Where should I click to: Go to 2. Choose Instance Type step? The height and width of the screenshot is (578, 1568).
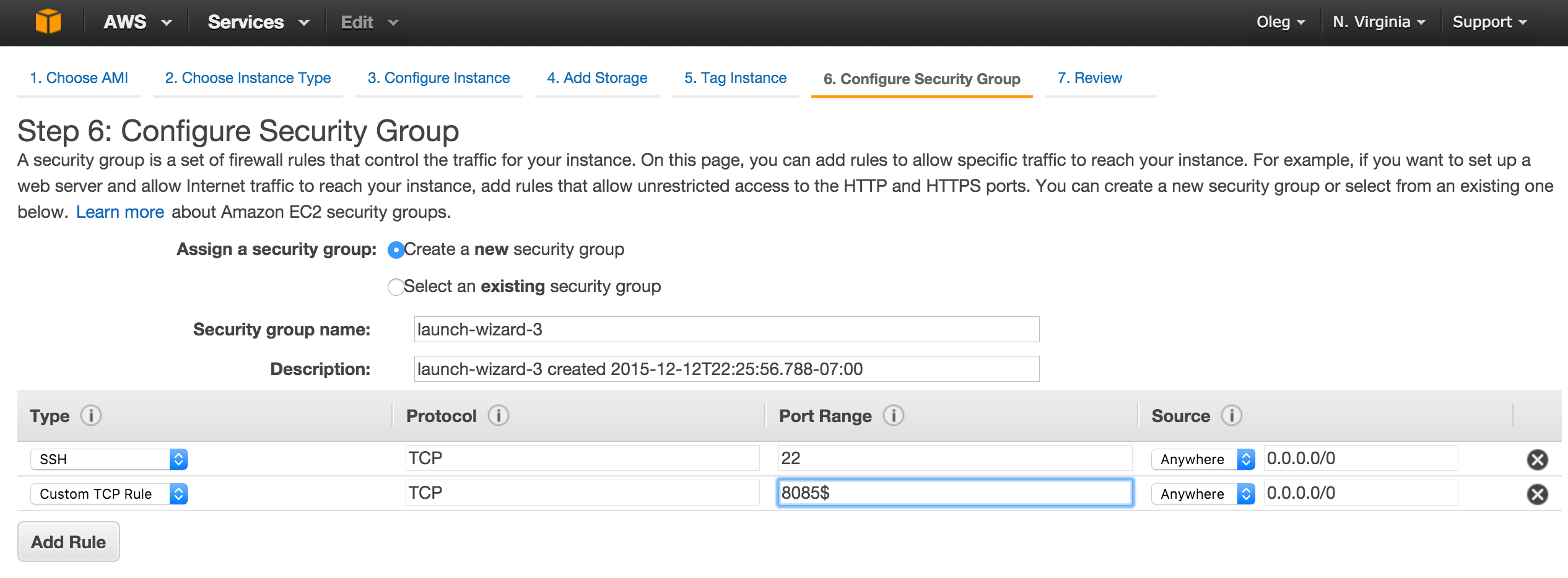pos(248,78)
